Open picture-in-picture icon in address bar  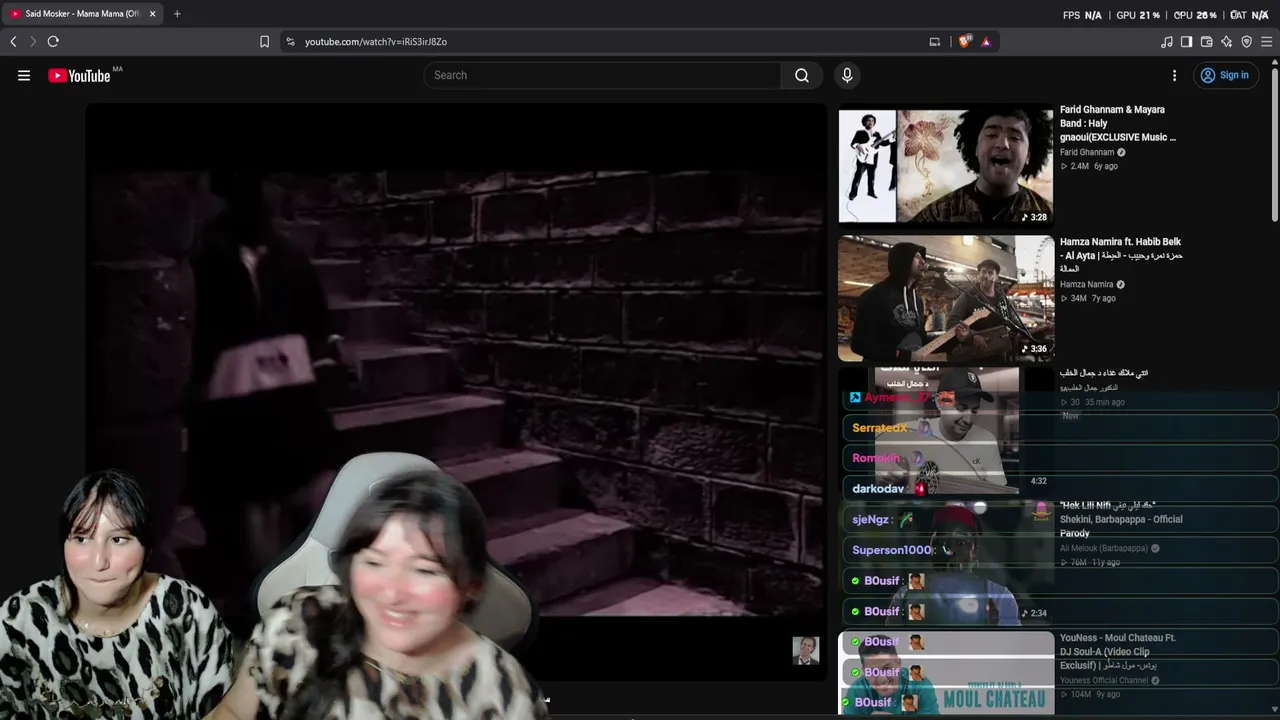coord(935,42)
